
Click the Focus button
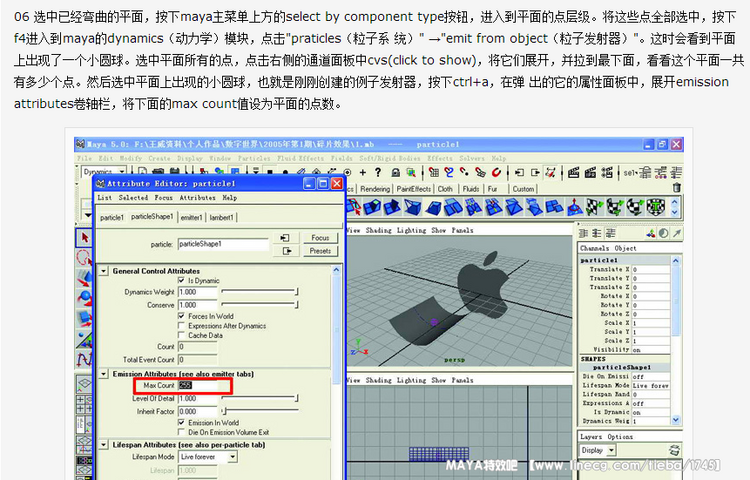click(x=320, y=238)
